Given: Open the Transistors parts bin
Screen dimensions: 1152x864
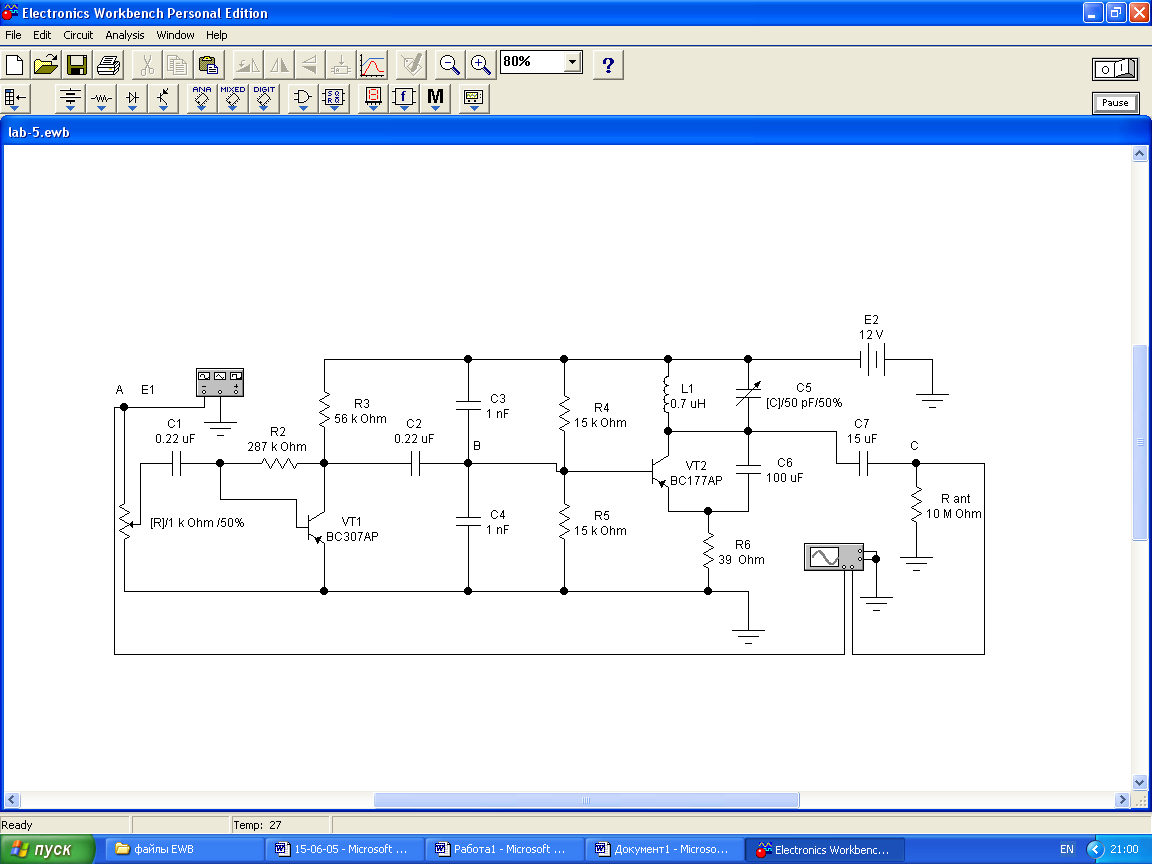Looking at the screenshot, I should [x=163, y=98].
